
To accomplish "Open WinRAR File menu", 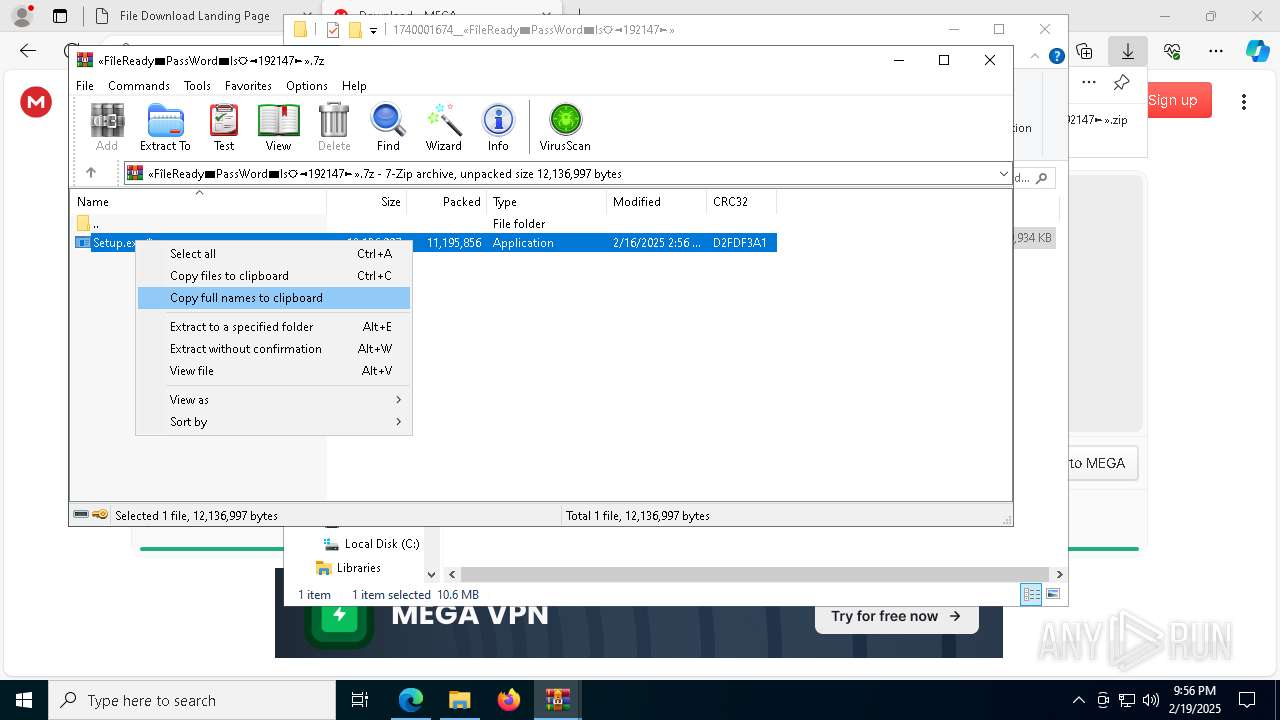I will click(85, 86).
